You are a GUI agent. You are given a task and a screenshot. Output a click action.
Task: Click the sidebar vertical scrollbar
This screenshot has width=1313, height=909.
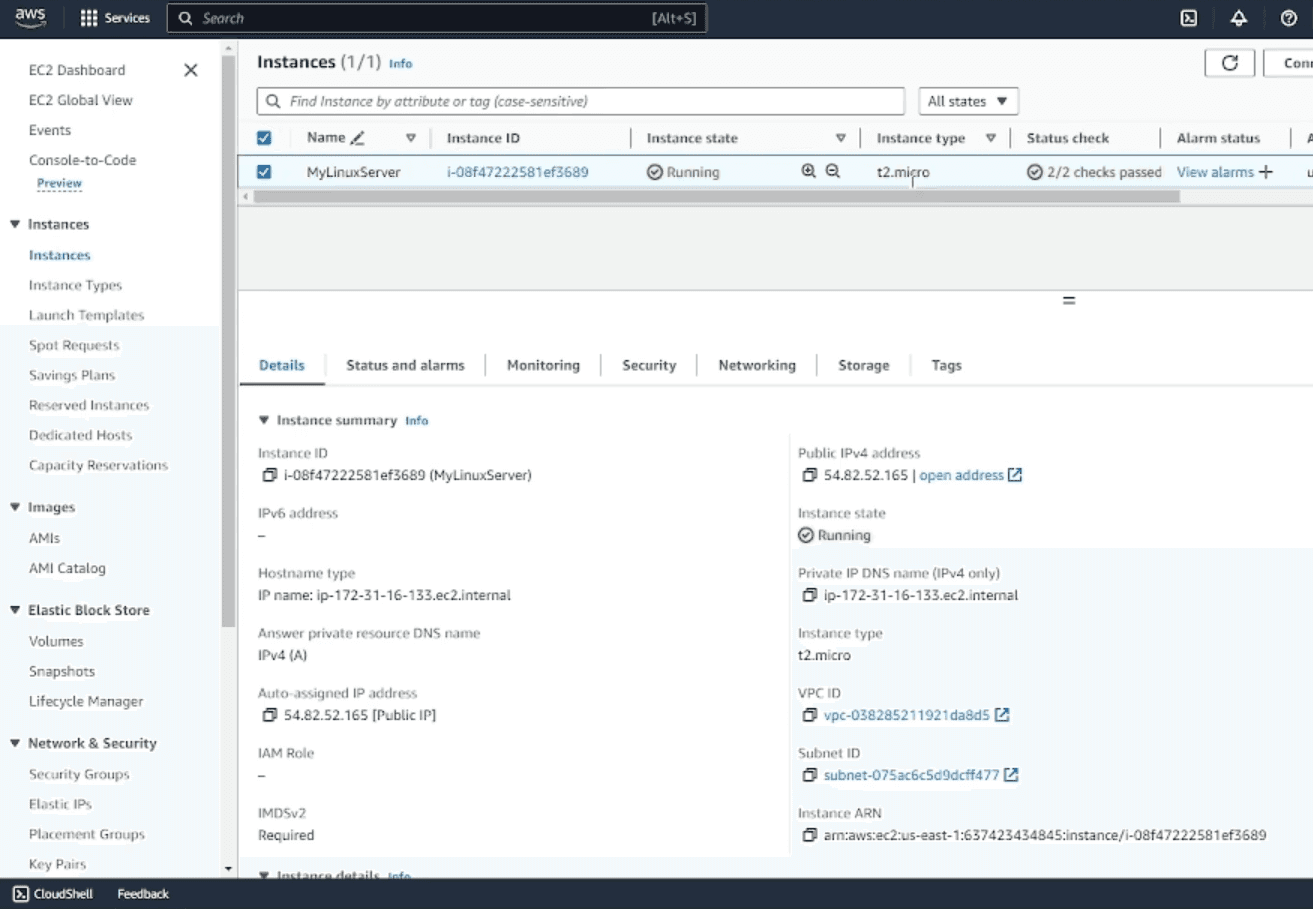point(228,342)
